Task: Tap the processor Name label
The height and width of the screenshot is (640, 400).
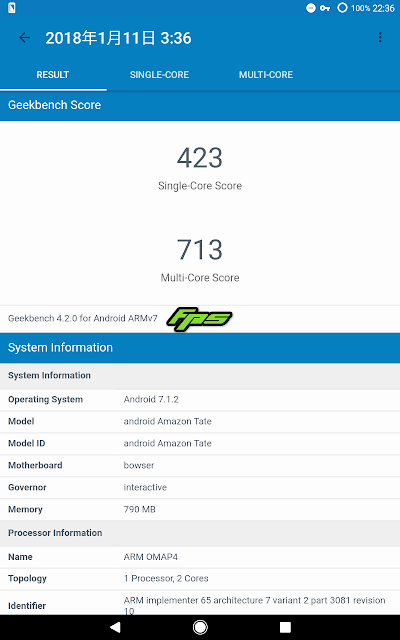Action: [x=20, y=557]
